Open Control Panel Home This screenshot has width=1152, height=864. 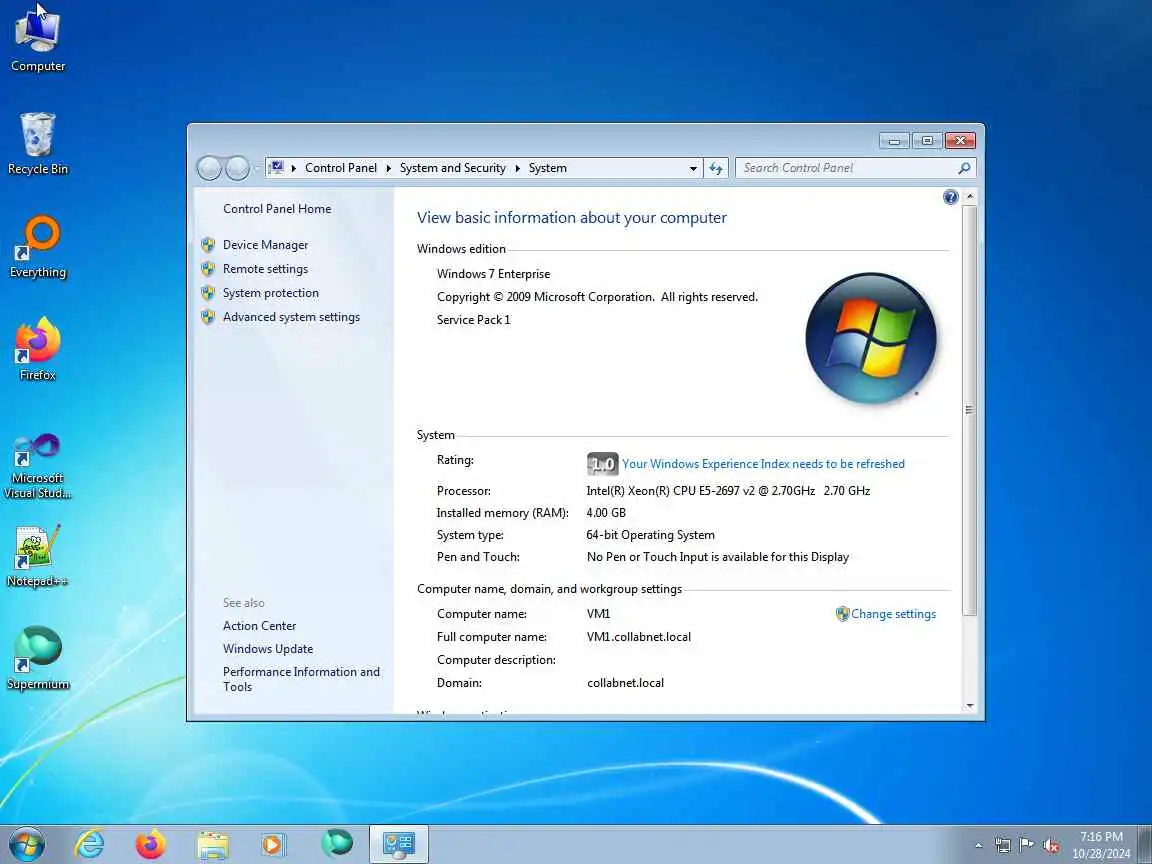point(277,209)
